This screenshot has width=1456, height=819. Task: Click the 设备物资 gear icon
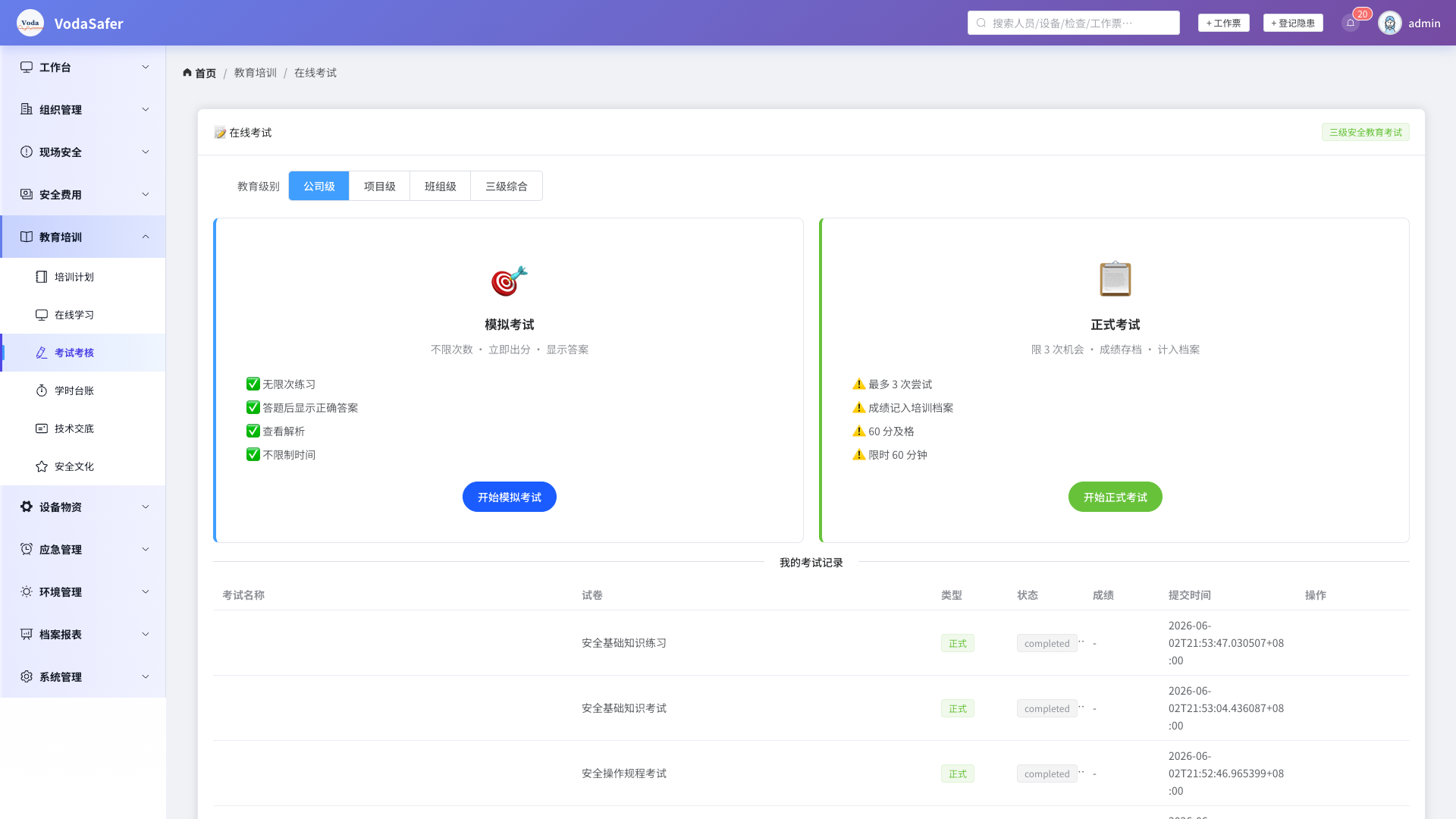tap(27, 507)
